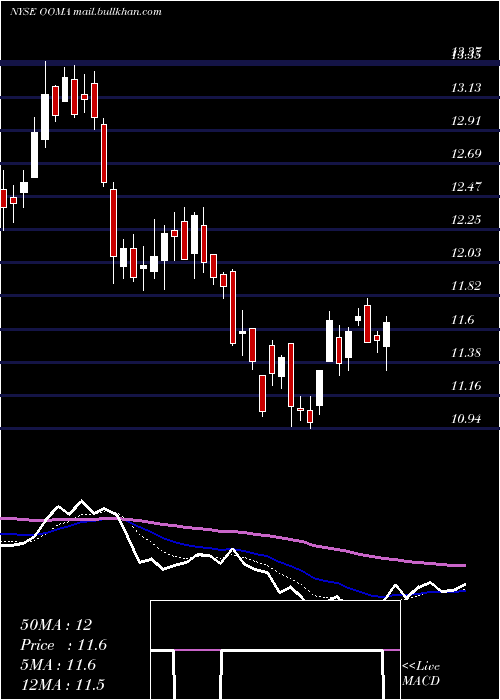Select the 12.25 price axis label
Screen dimensions: 500x700
[x=466, y=220]
